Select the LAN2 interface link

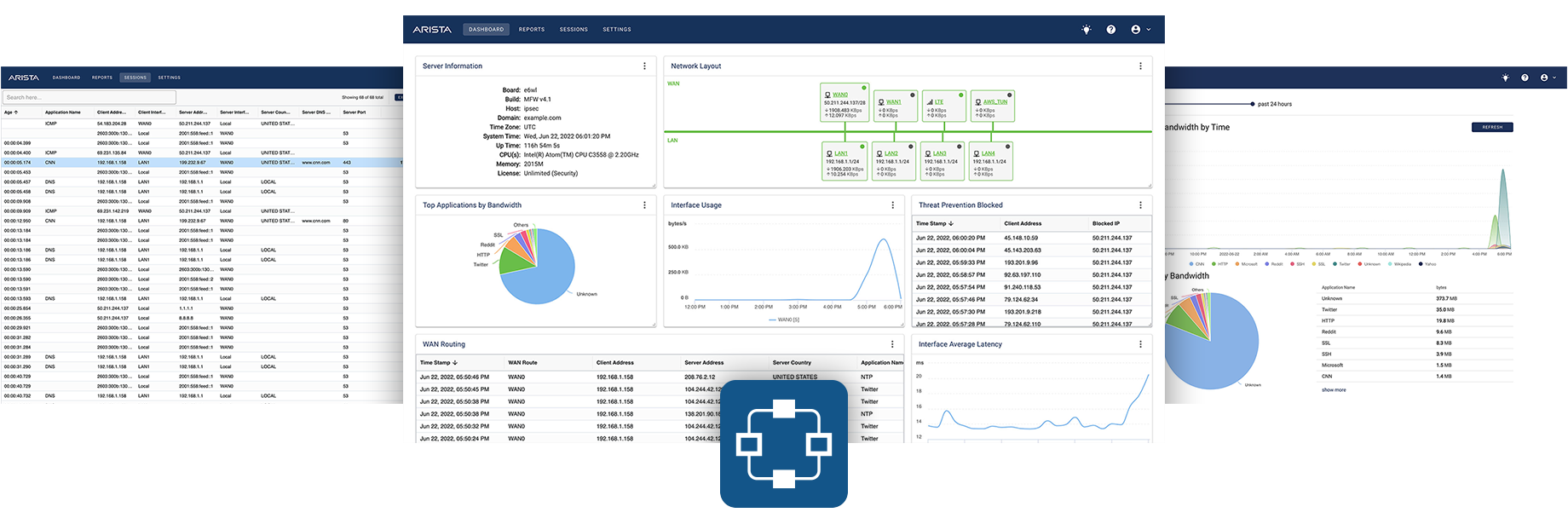click(x=891, y=153)
